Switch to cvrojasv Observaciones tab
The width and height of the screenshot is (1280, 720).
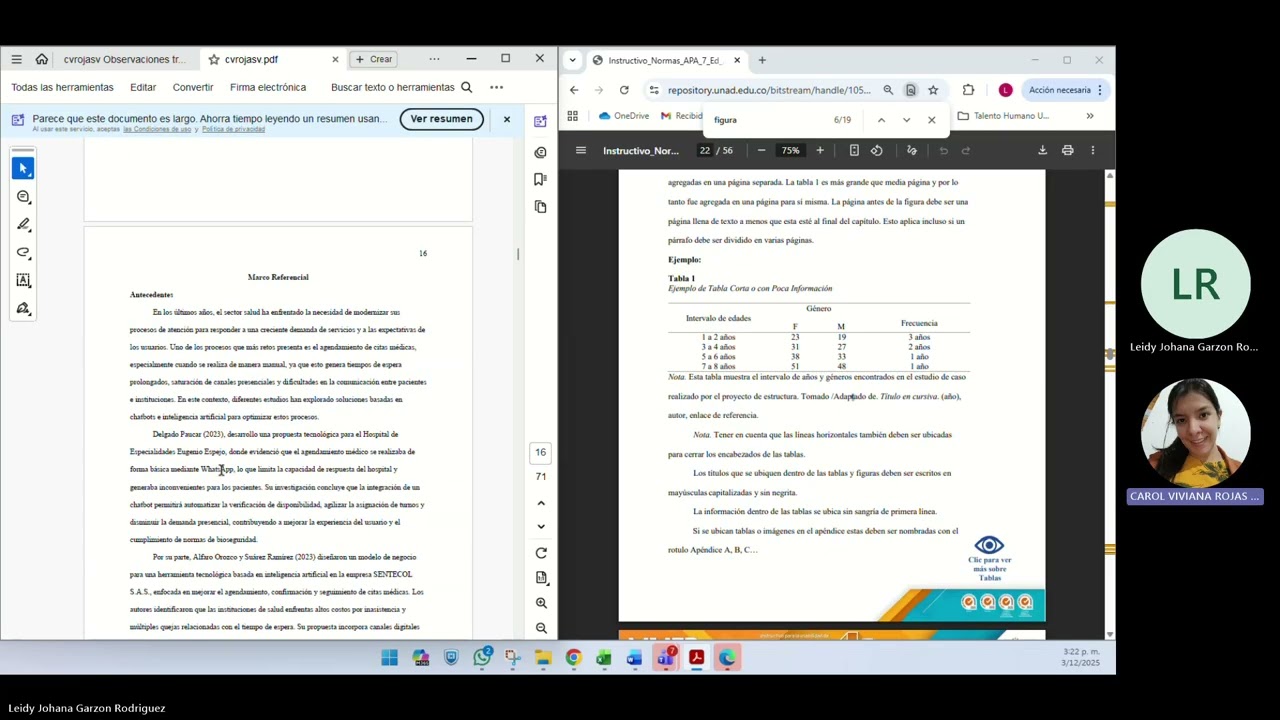[x=124, y=59]
